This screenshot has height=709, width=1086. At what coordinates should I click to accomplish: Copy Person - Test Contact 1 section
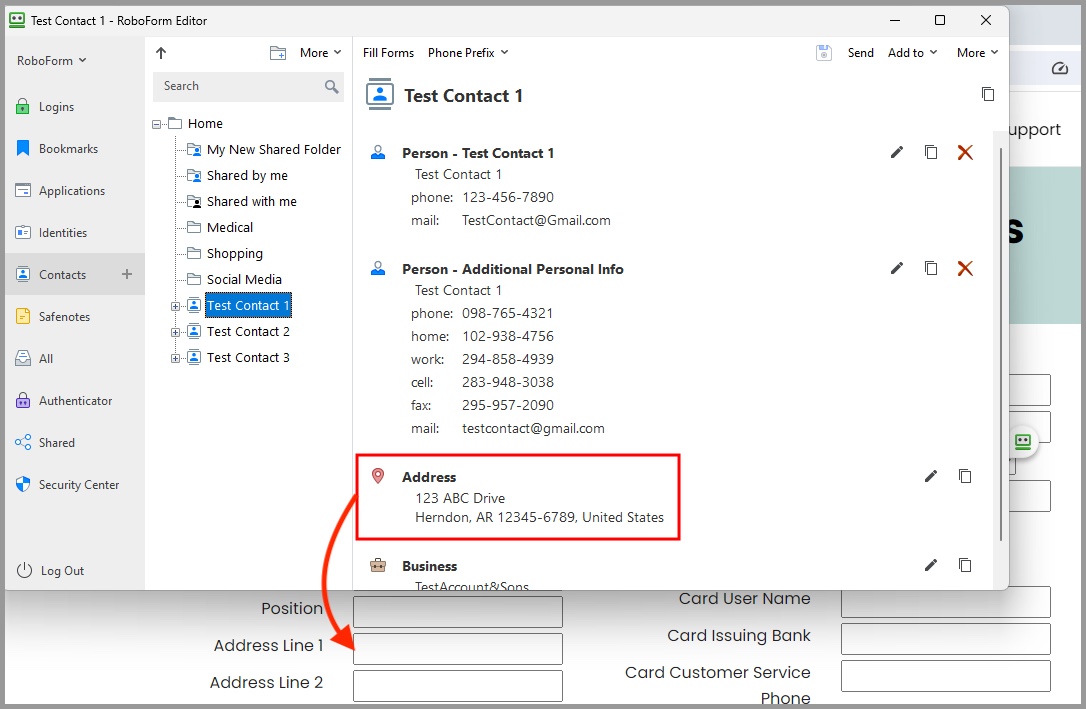[x=931, y=152]
